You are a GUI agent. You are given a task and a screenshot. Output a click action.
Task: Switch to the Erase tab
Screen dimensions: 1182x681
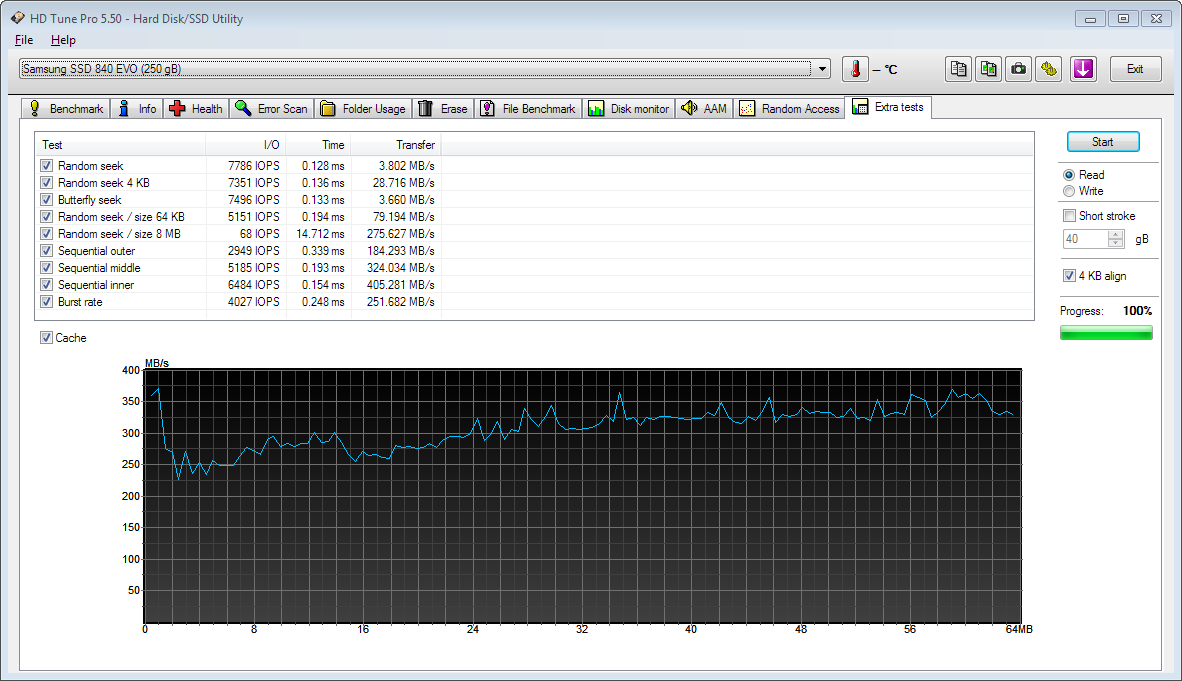(x=443, y=109)
